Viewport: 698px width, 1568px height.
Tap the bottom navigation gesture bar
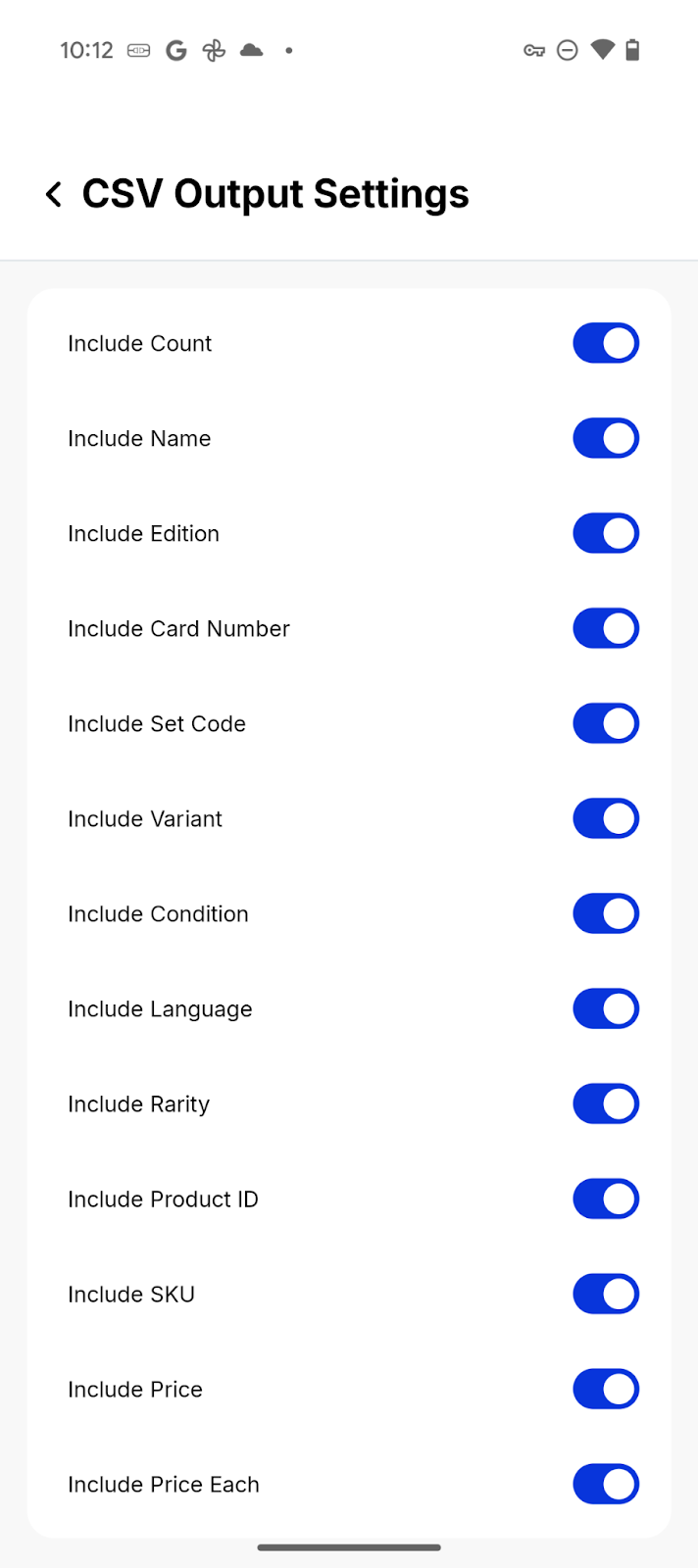(349, 1547)
